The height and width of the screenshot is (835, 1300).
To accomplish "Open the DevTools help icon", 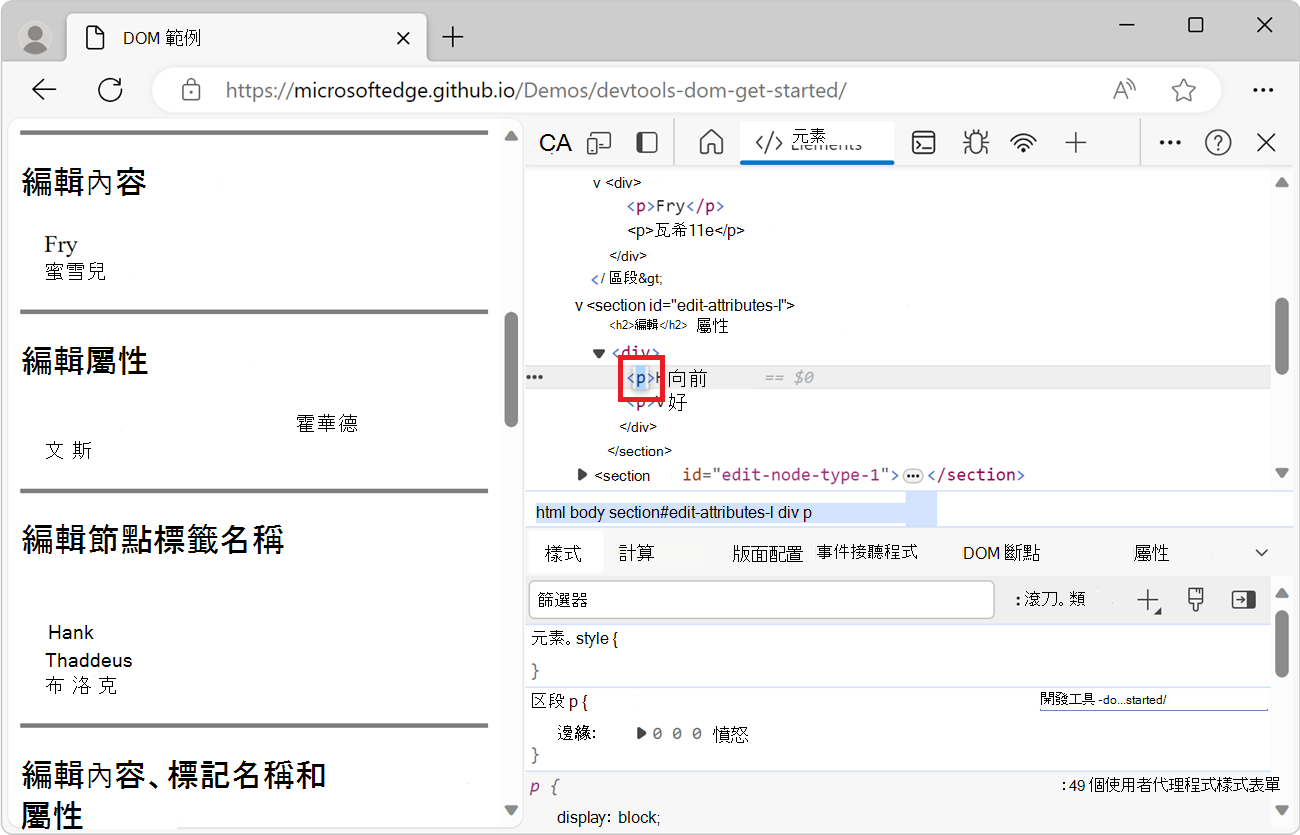I will tap(1217, 142).
